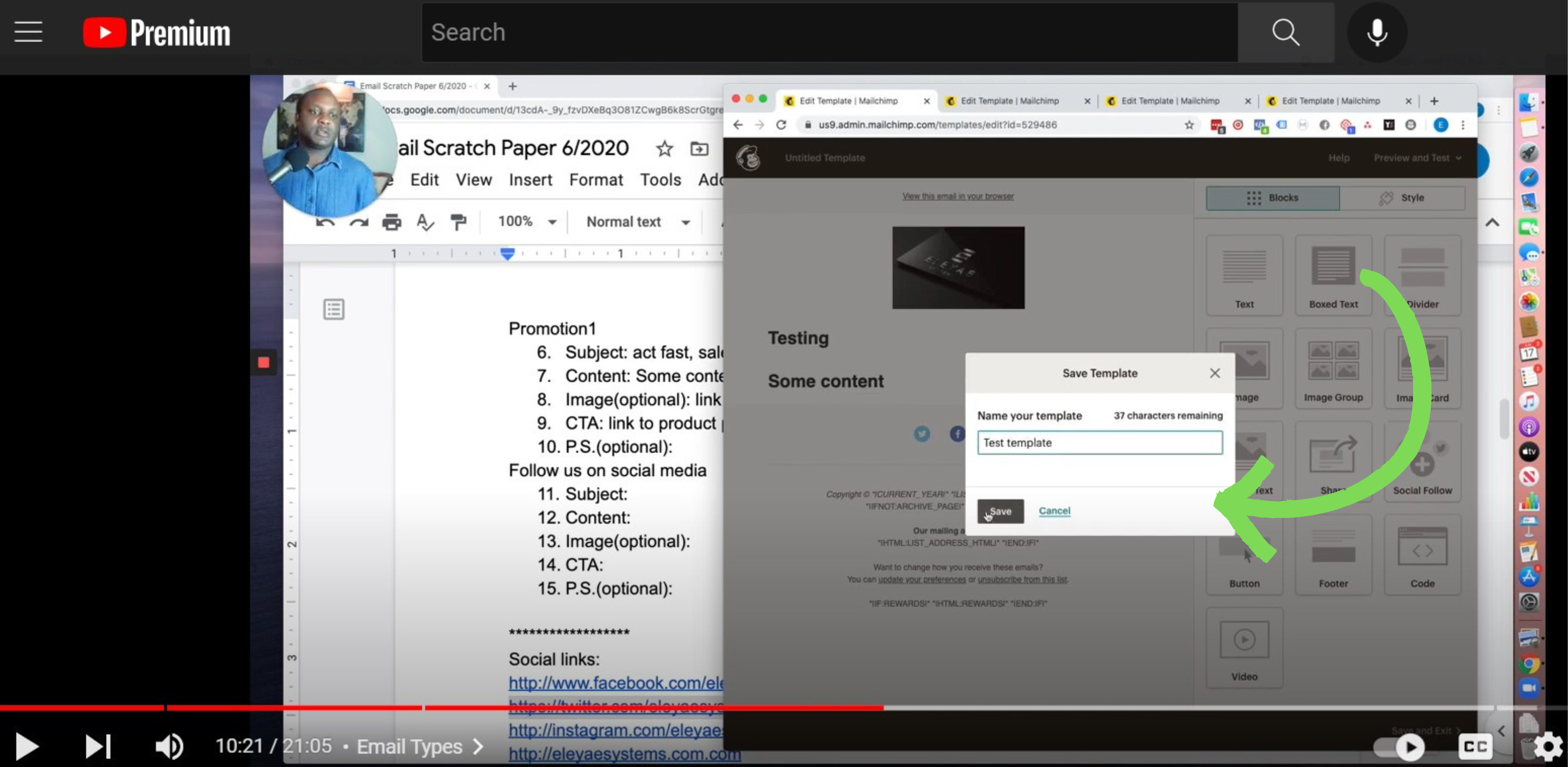Close the Save Template dialog with X

click(x=1214, y=373)
